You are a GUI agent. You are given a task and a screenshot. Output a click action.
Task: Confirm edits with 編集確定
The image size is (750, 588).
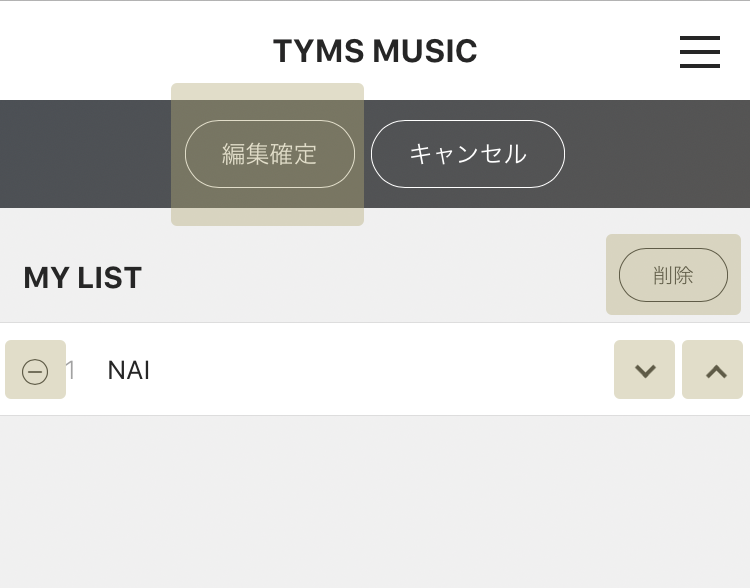point(269,154)
